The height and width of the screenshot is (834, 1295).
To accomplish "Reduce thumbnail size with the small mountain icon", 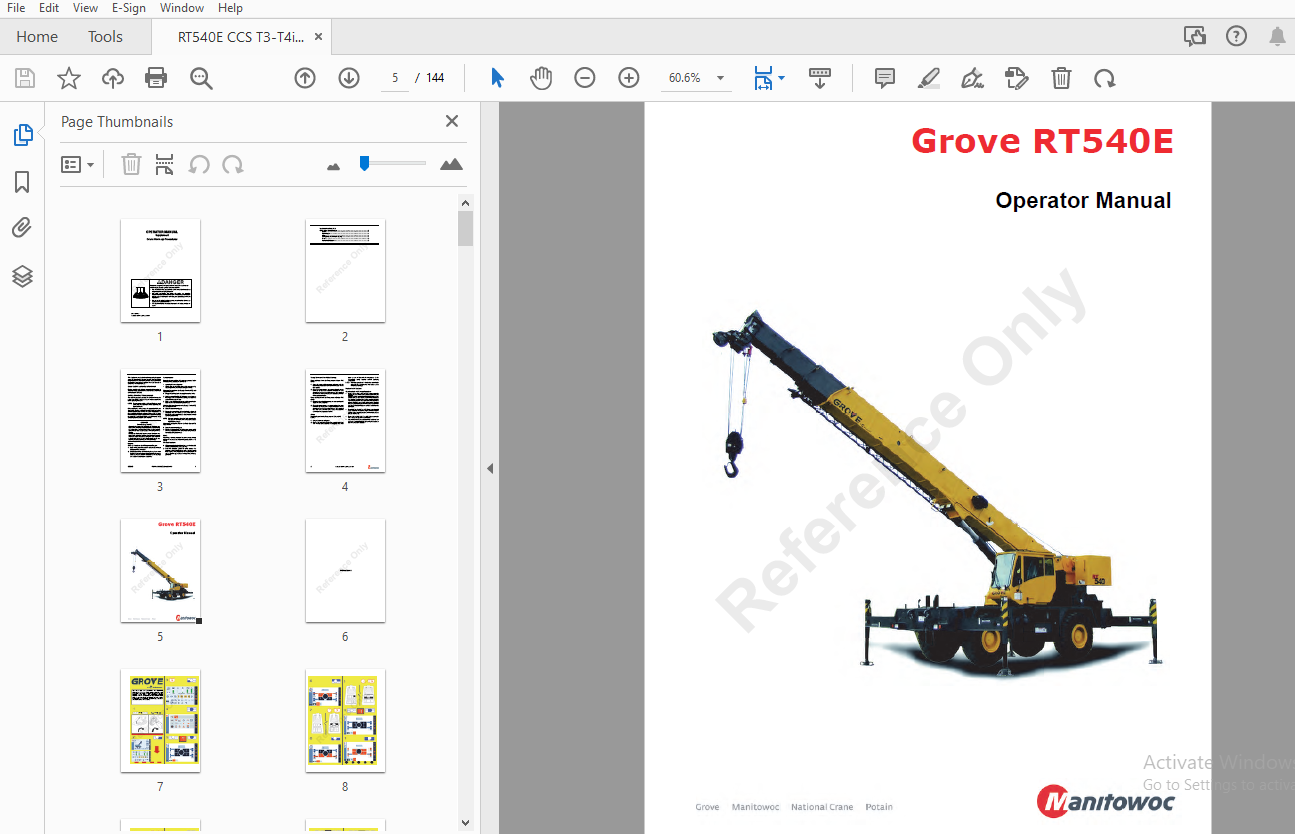I will (x=334, y=166).
